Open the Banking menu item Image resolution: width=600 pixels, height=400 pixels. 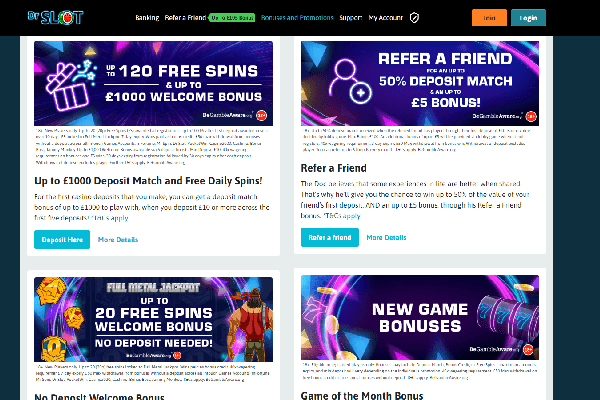[x=147, y=18]
